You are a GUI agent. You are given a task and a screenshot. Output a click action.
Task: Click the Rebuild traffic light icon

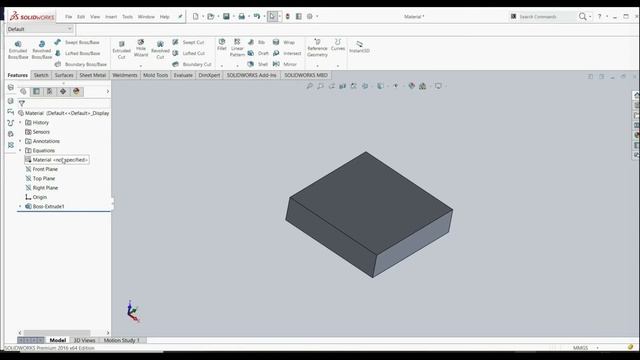point(287,16)
